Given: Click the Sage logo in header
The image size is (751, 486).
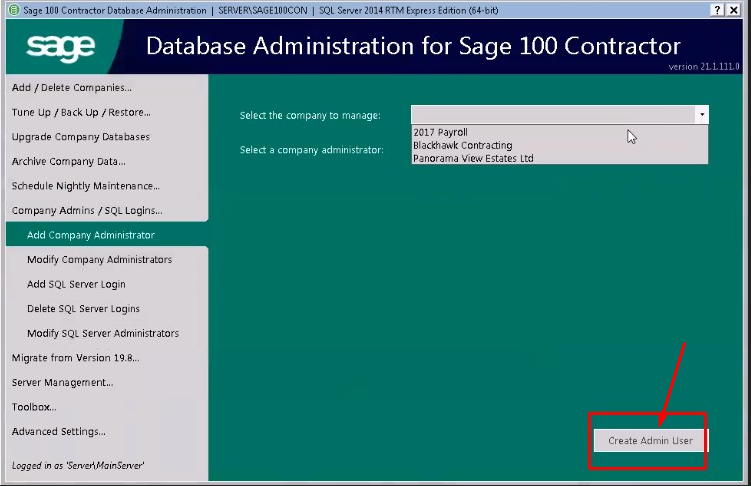Looking at the screenshot, I should pyautogui.click(x=61, y=47).
